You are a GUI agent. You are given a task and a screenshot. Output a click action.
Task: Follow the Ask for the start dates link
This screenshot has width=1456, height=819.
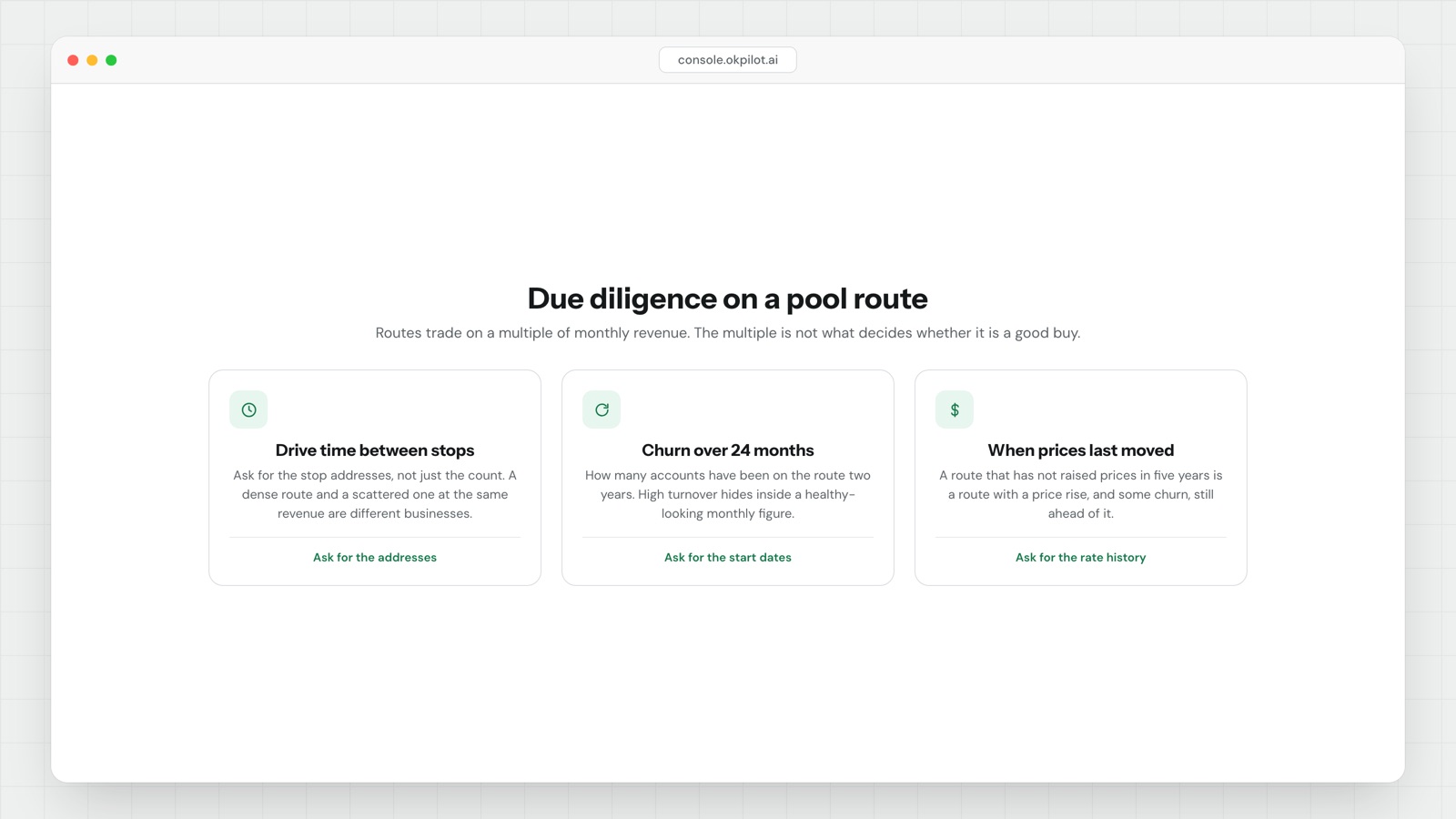click(x=728, y=557)
